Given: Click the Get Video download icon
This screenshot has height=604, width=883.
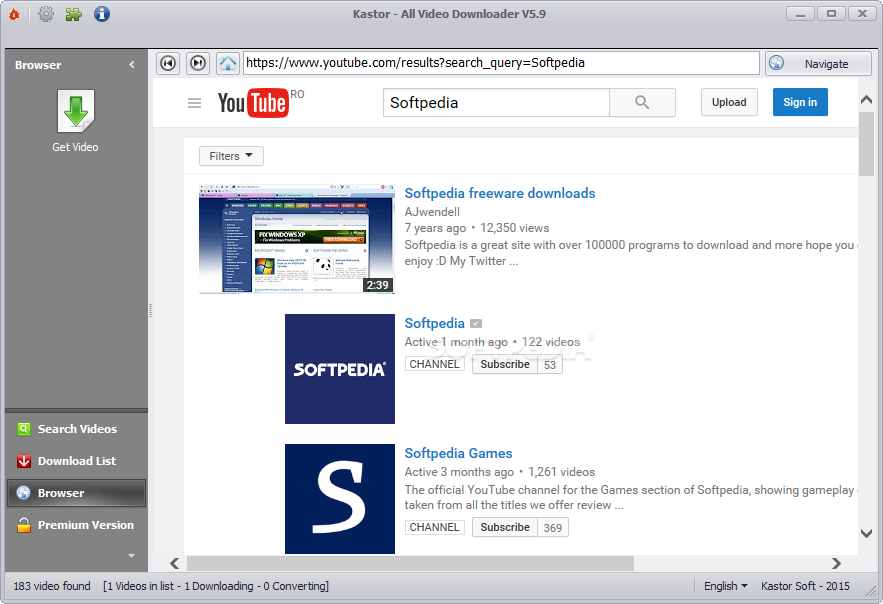Looking at the screenshot, I should 75,111.
